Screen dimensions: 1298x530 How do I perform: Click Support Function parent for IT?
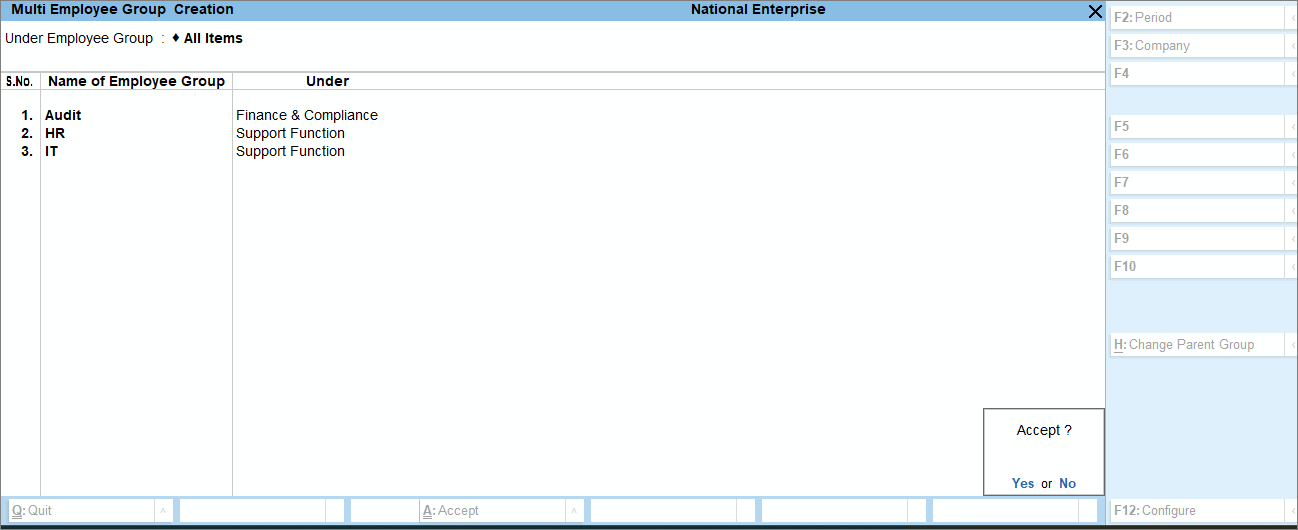pos(290,151)
